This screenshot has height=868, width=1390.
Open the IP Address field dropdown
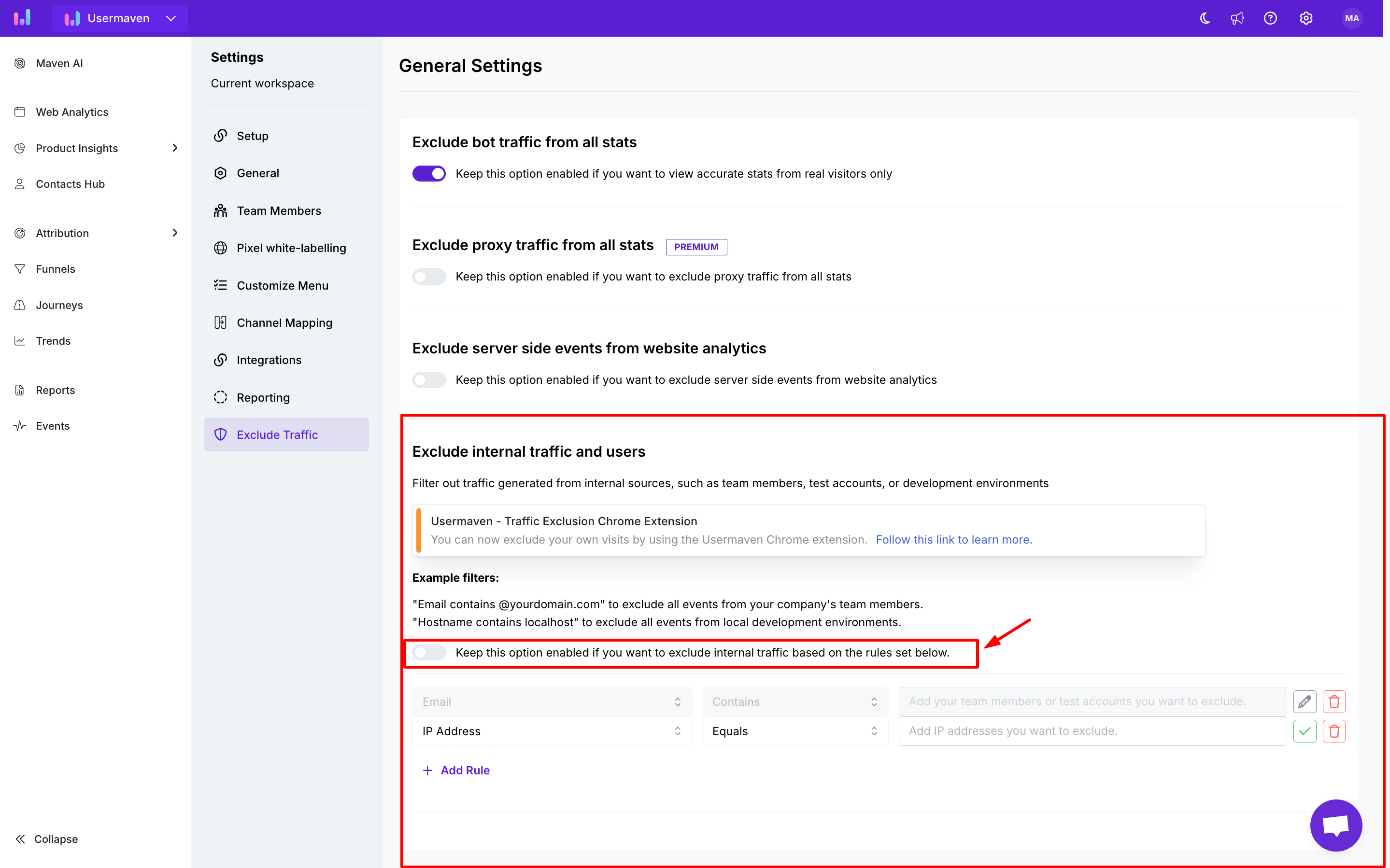tap(552, 731)
